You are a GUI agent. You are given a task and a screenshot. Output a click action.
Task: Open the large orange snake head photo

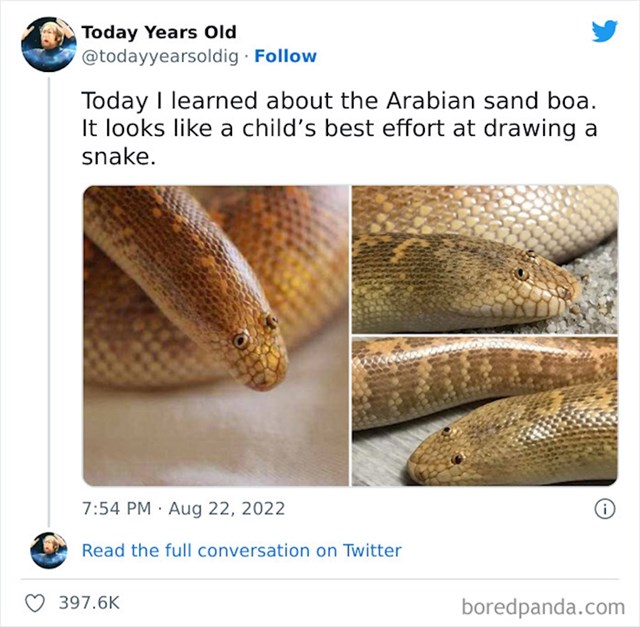[x=216, y=336]
